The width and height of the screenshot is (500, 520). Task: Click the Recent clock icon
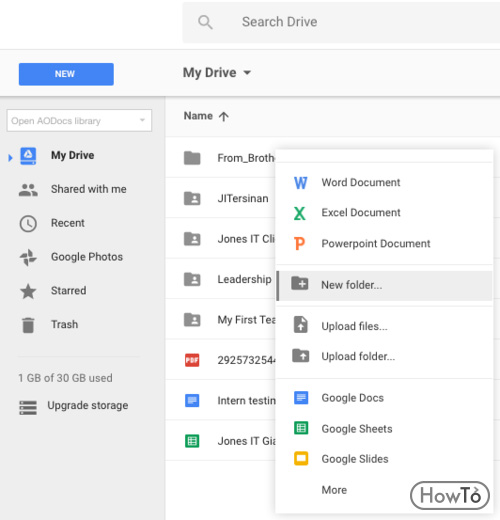28,223
